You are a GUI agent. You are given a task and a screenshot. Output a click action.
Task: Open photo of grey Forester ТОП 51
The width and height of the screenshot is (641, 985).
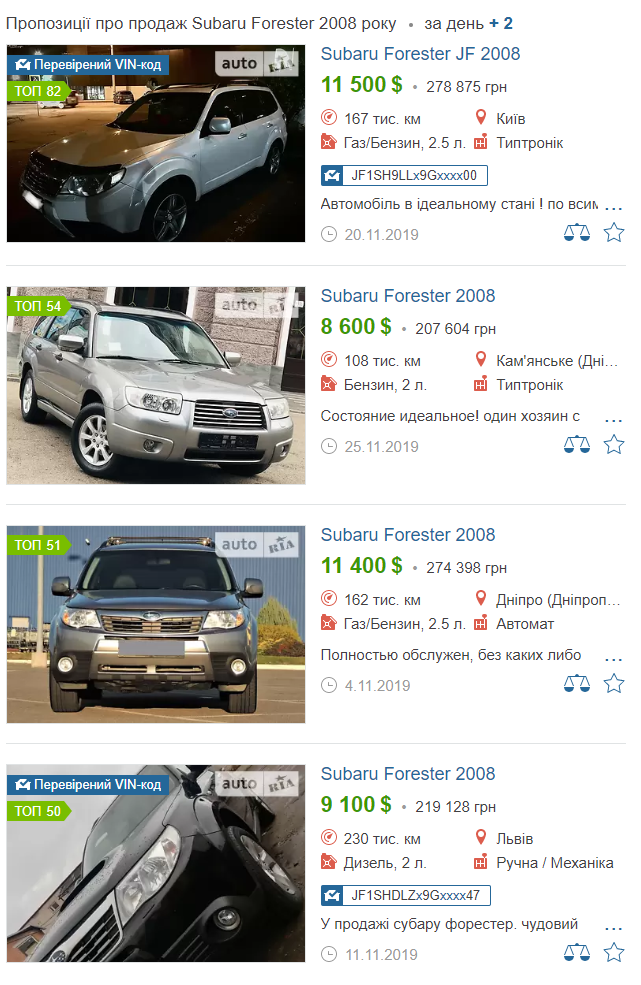(x=156, y=624)
